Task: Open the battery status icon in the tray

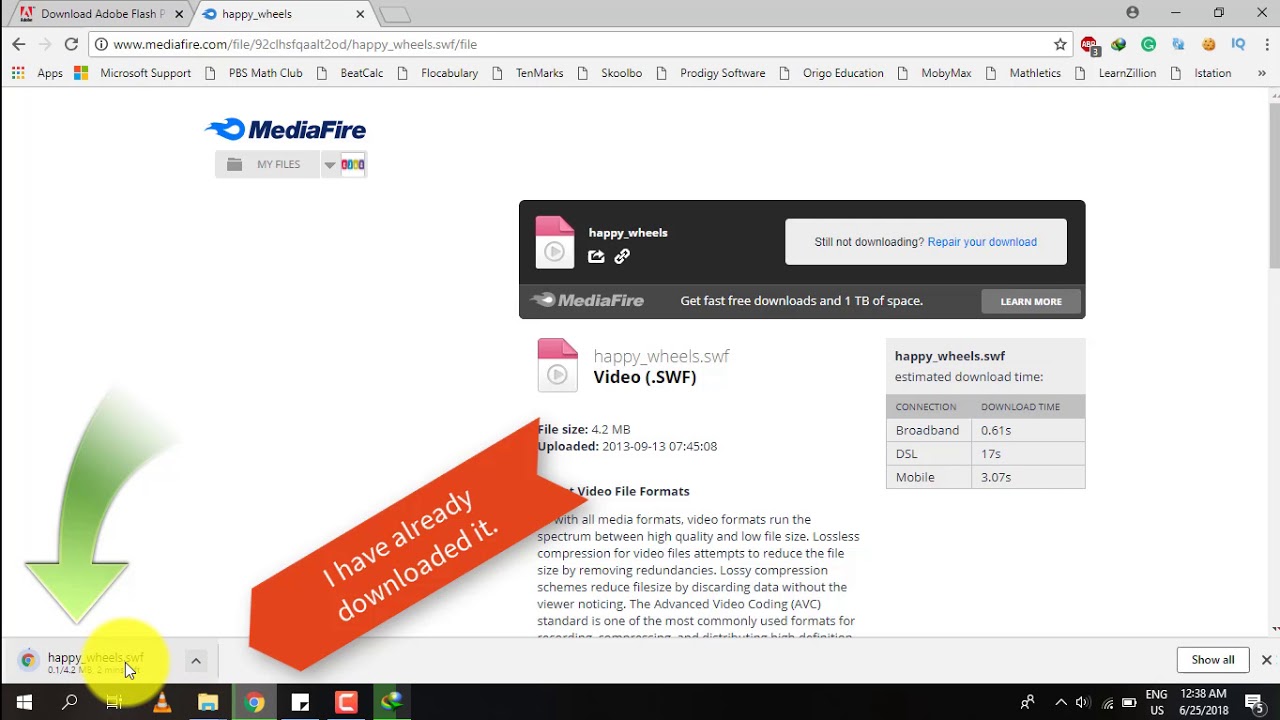Action: (x=1129, y=702)
